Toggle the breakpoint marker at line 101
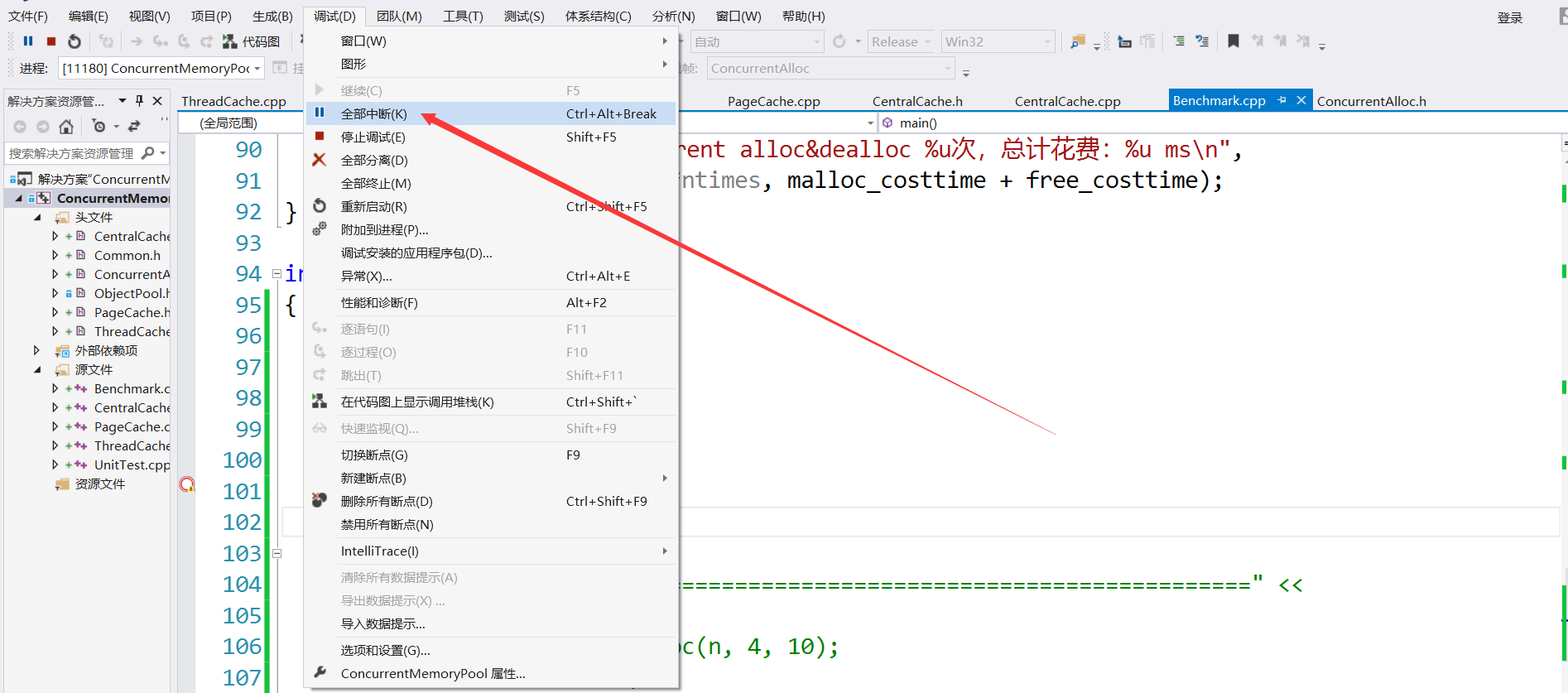 click(x=187, y=484)
